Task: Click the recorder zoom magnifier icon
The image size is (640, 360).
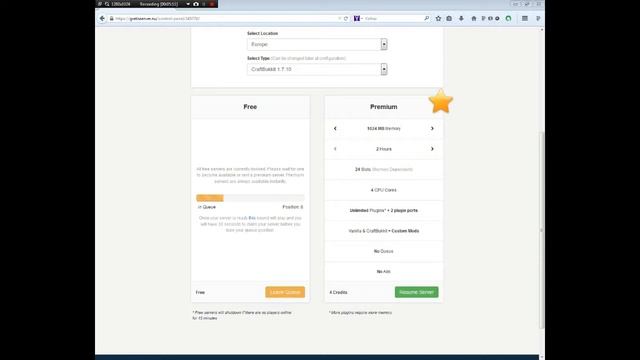Action: [107, 4]
